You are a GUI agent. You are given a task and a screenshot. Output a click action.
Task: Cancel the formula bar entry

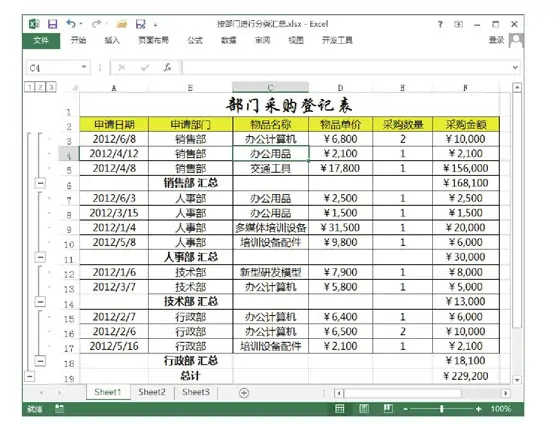(x=121, y=67)
